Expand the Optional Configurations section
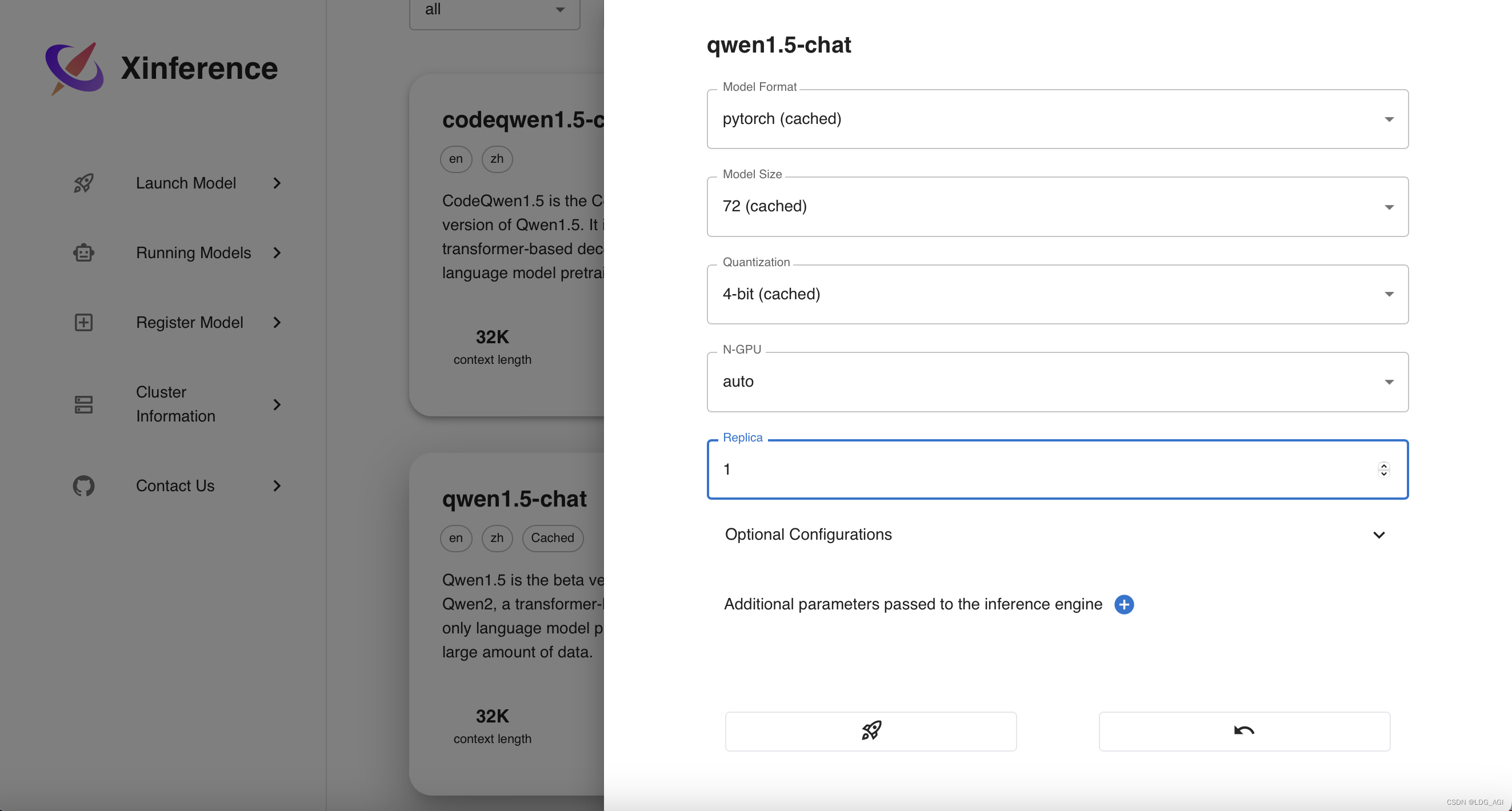Image resolution: width=1512 pixels, height=811 pixels. 1379,535
